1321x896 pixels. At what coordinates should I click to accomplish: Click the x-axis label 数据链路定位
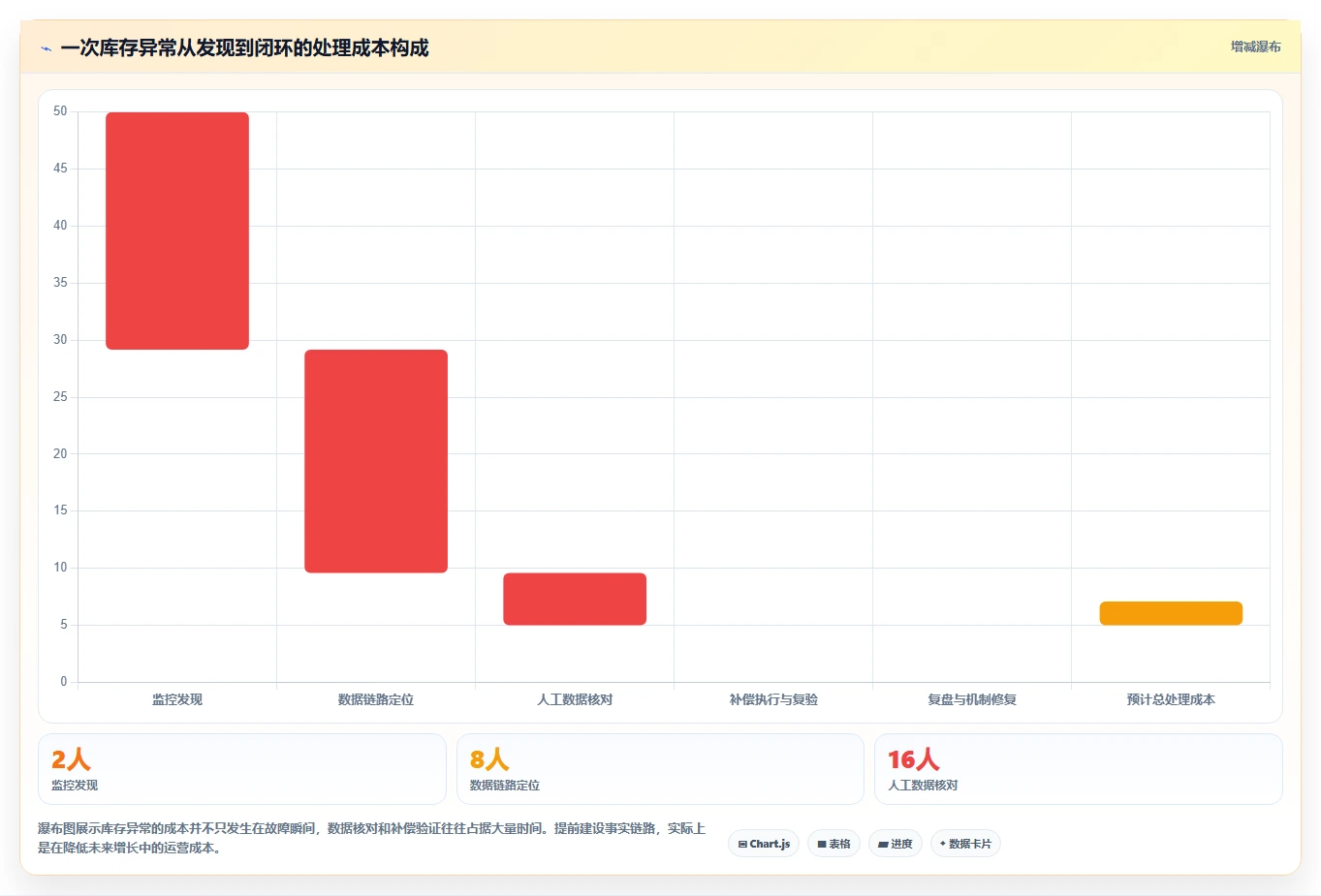(376, 699)
